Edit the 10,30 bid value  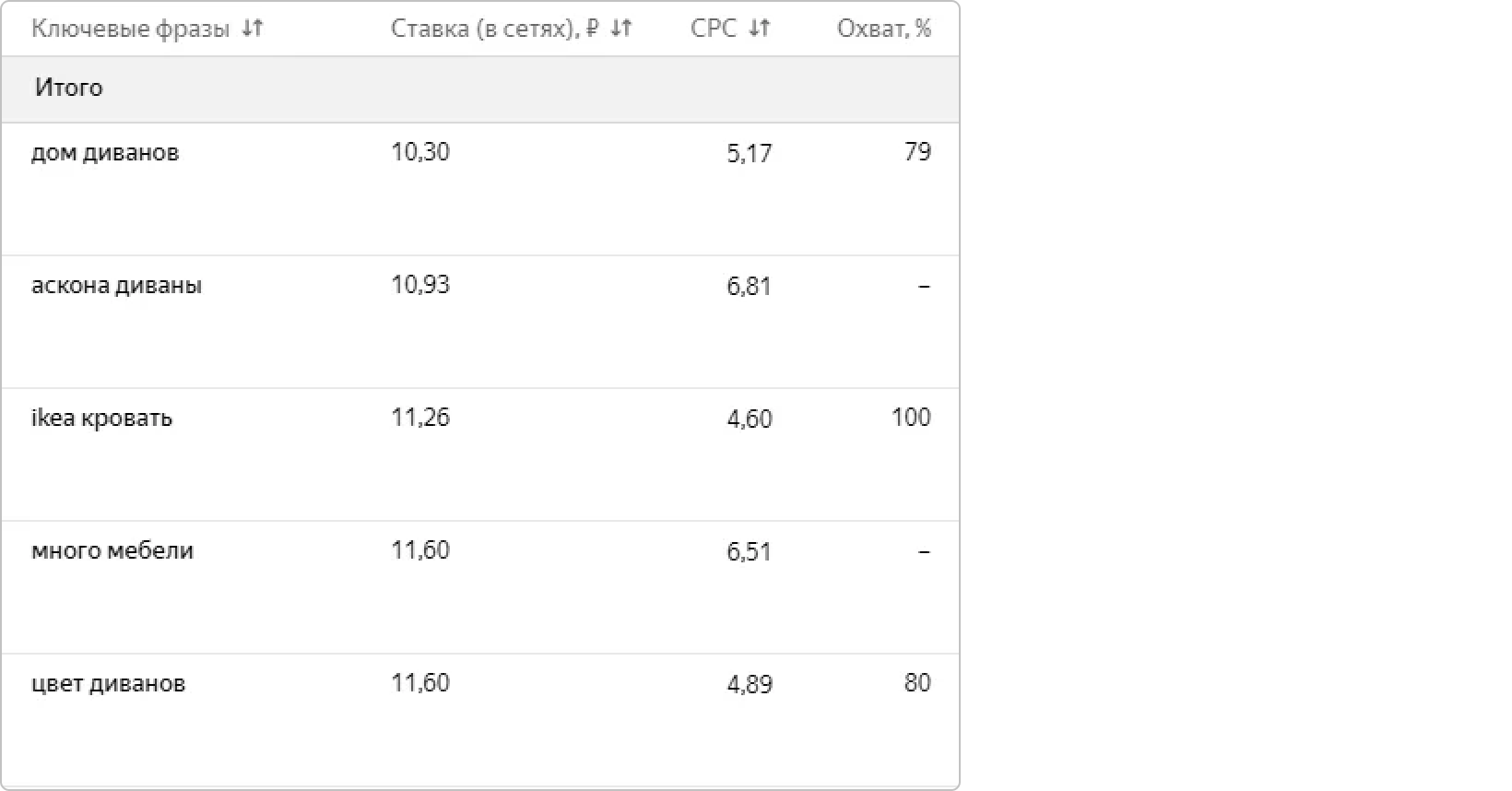tap(420, 151)
